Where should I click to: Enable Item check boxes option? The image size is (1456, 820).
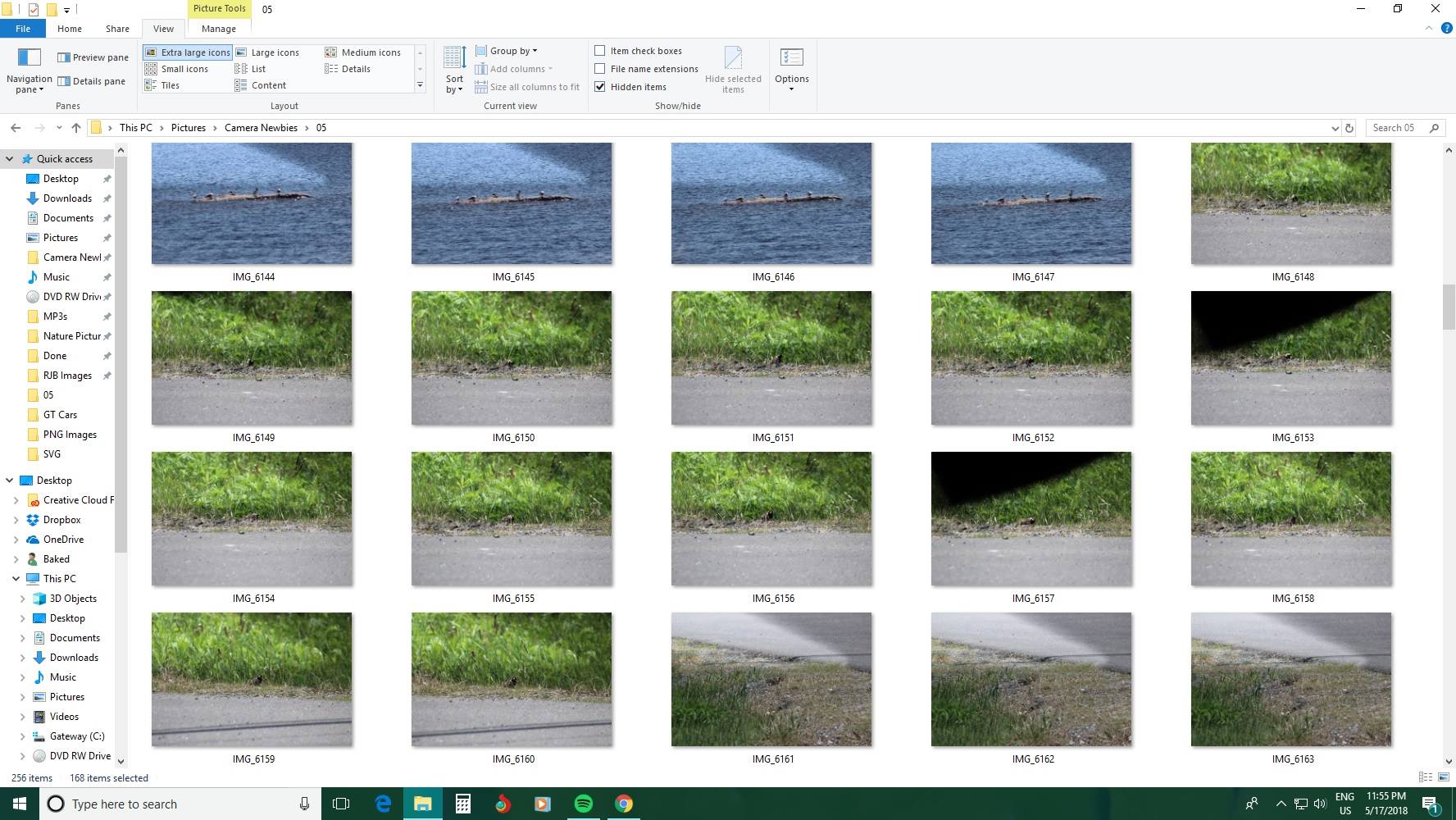click(x=600, y=51)
